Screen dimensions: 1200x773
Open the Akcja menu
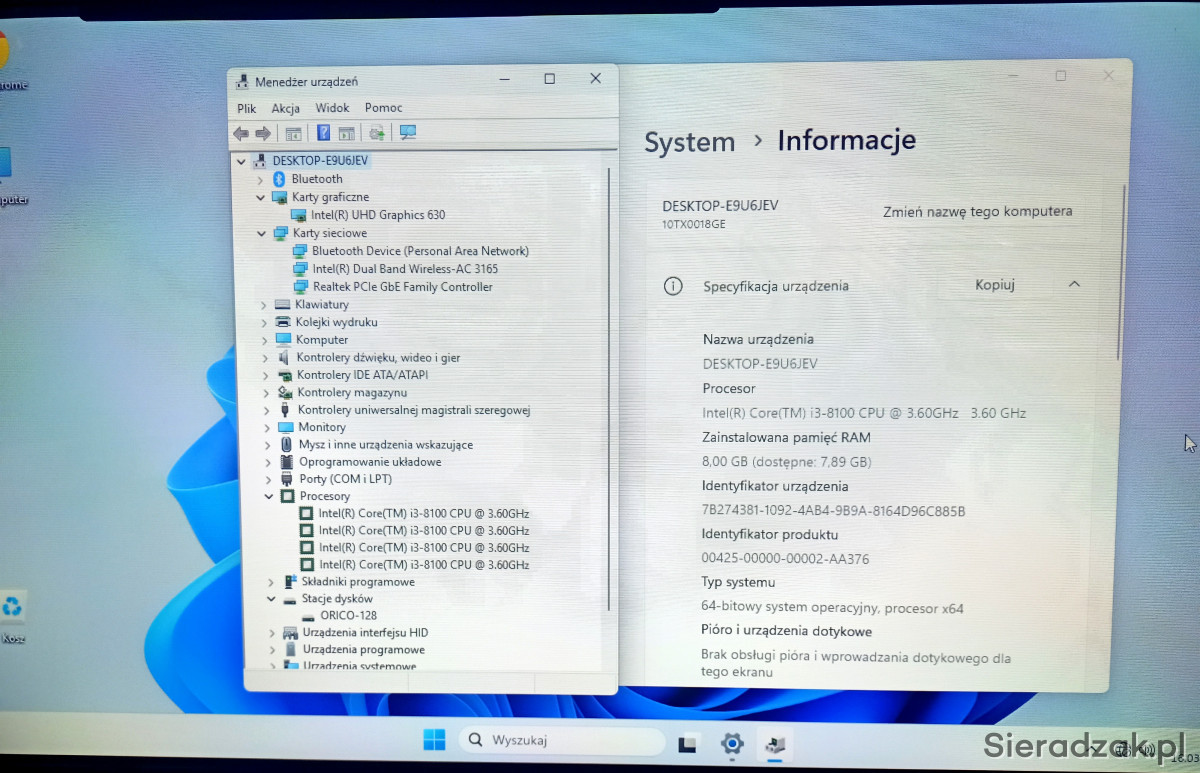point(285,108)
